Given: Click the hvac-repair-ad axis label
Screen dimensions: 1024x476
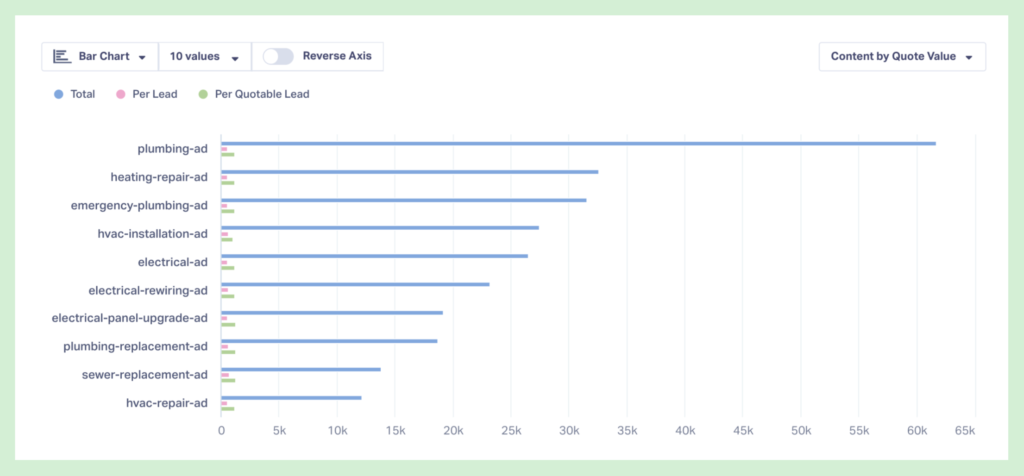Looking at the screenshot, I should pyautogui.click(x=167, y=403).
